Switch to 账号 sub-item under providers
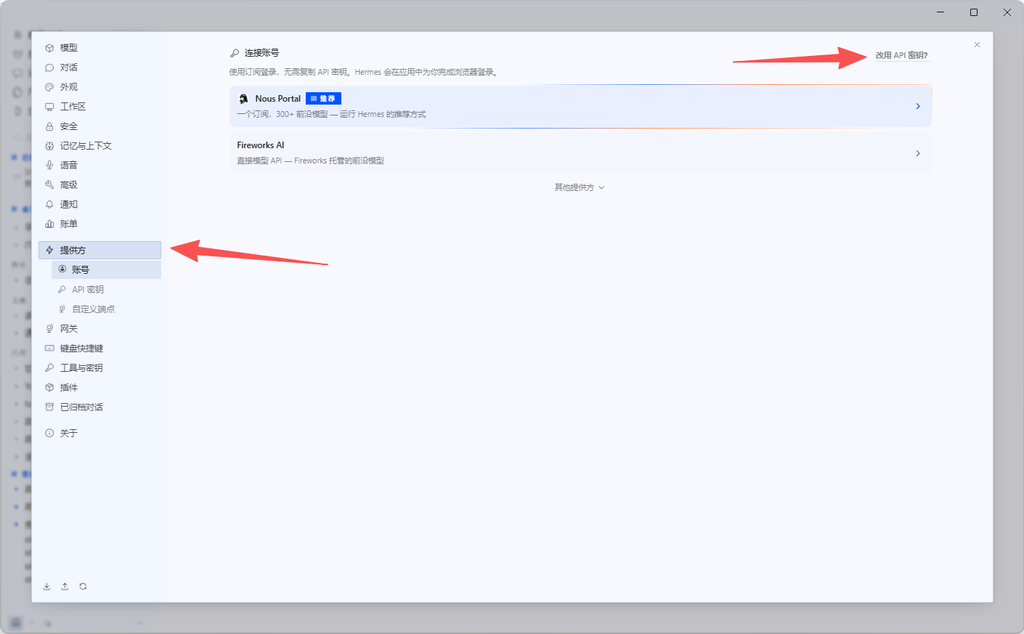This screenshot has height=634, width=1024. tap(106, 270)
